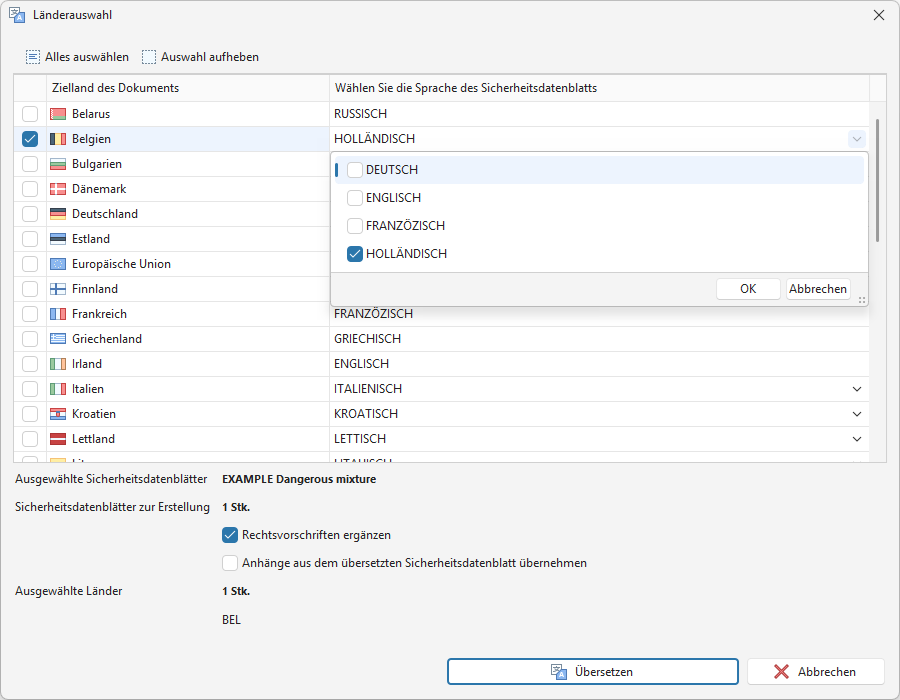
Task: Click the dropdown popup resize grip
Action: pyautogui.click(x=862, y=300)
